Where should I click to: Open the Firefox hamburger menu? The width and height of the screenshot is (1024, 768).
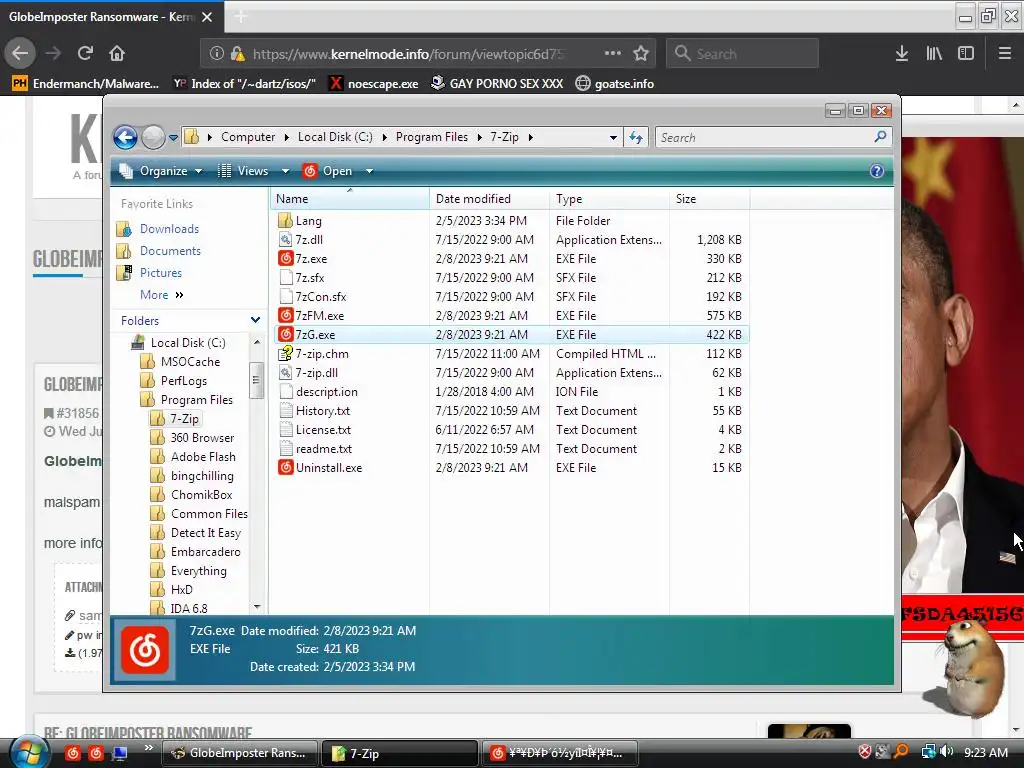(1005, 53)
